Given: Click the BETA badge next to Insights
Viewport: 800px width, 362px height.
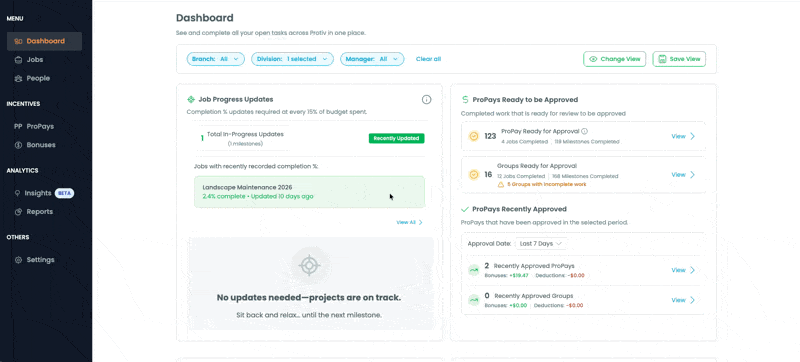Looking at the screenshot, I should click(x=64, y=193).
